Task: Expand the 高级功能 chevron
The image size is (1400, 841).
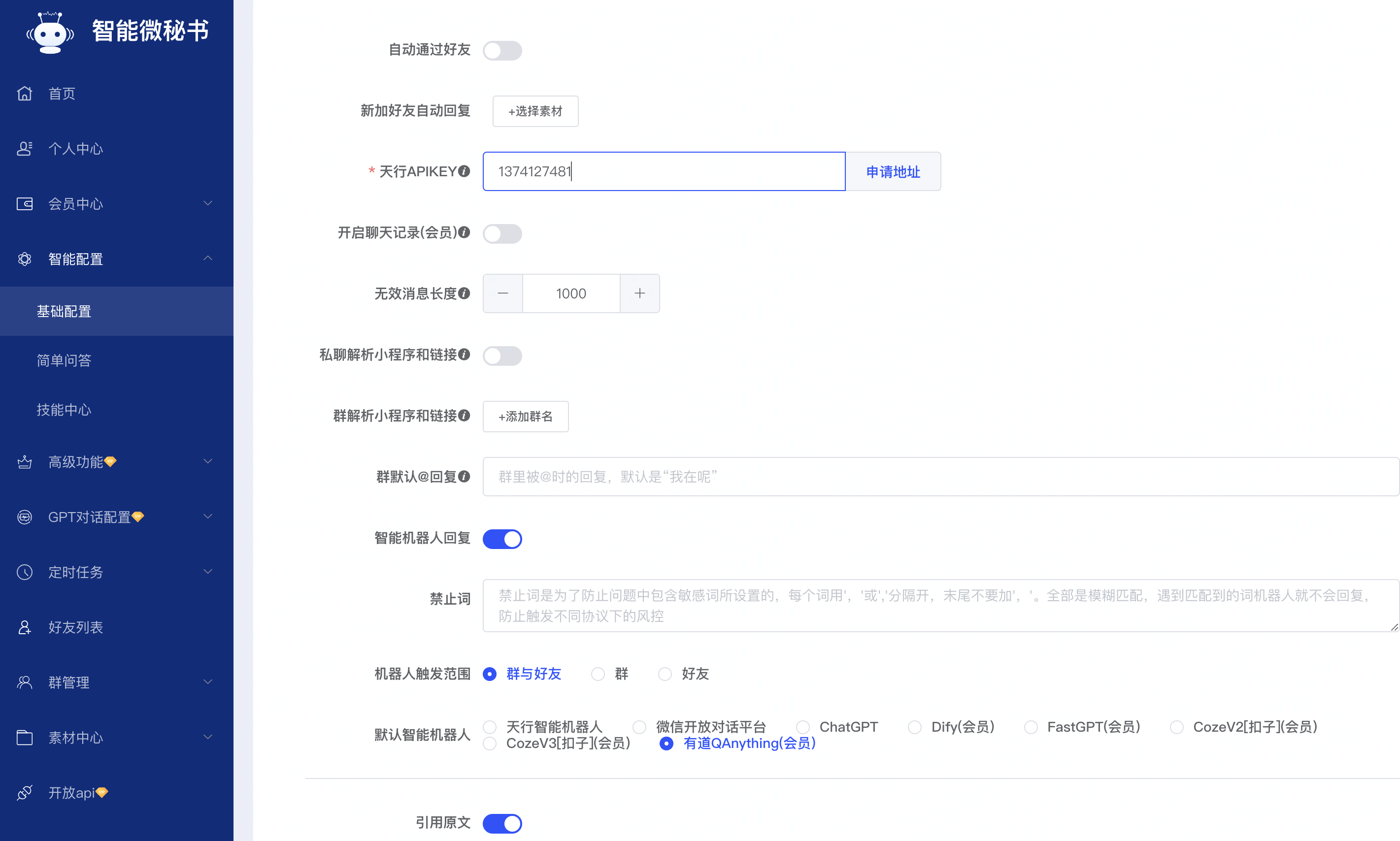Action: tap(208, 461)
